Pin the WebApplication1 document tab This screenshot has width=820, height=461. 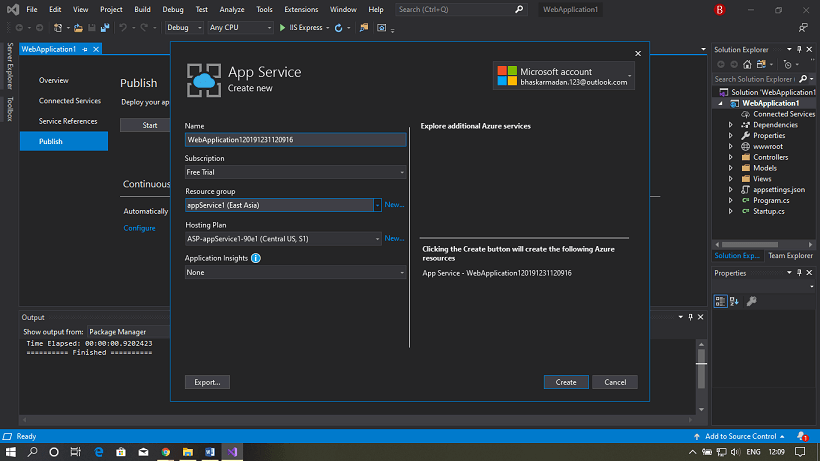pos(85,49)
